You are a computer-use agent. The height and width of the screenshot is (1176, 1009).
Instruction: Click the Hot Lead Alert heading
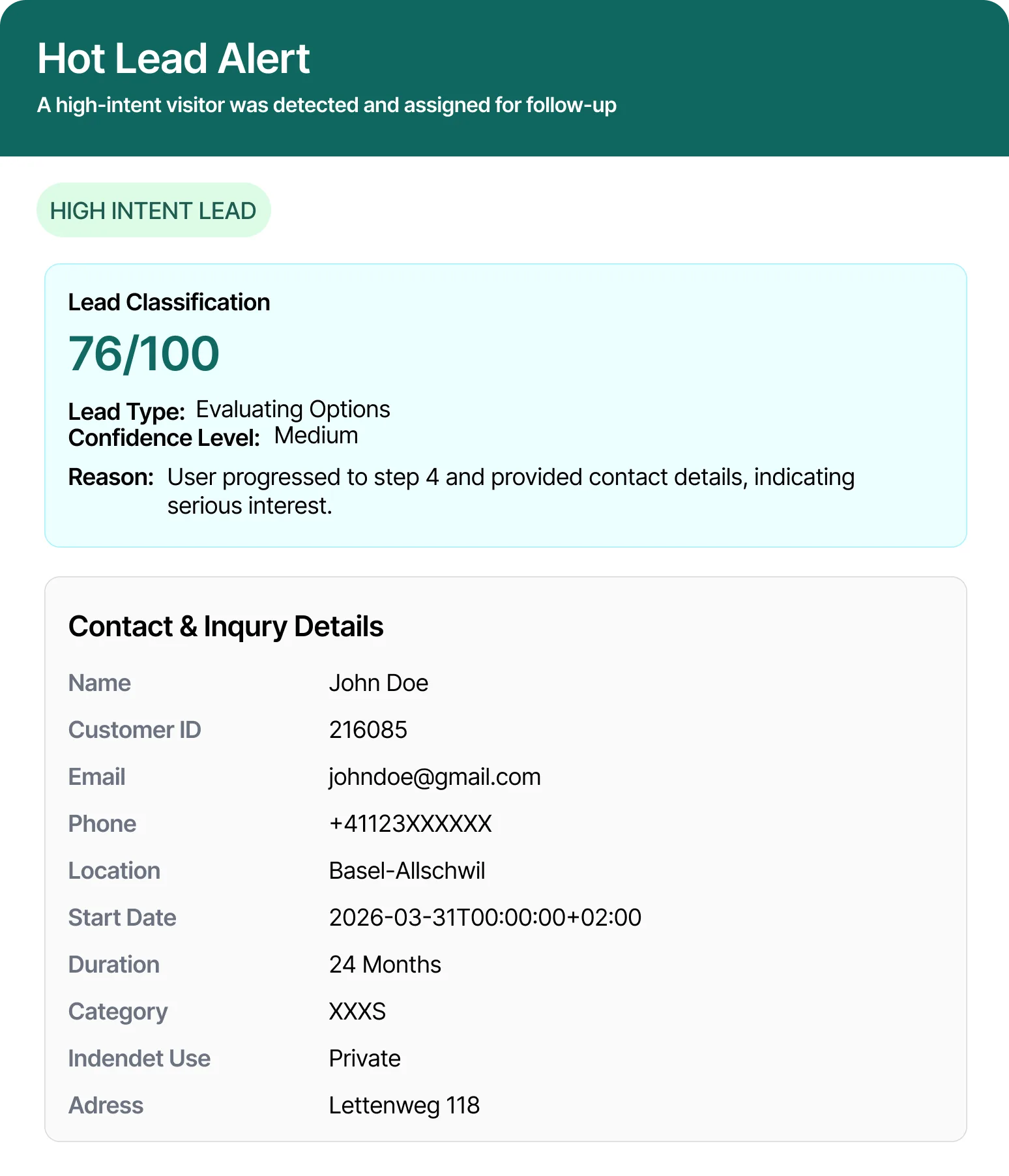pyautogui.click(x=173, y=59)
